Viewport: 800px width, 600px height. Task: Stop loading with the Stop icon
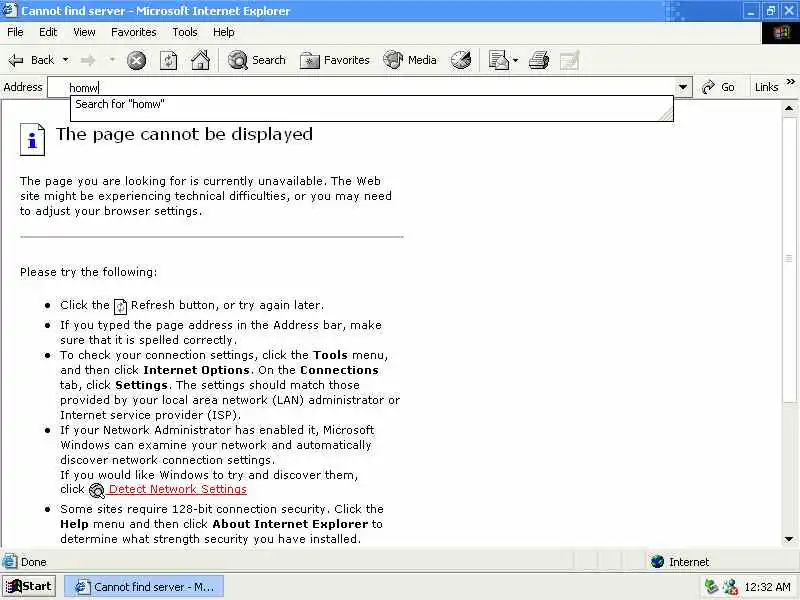[136, 61]
